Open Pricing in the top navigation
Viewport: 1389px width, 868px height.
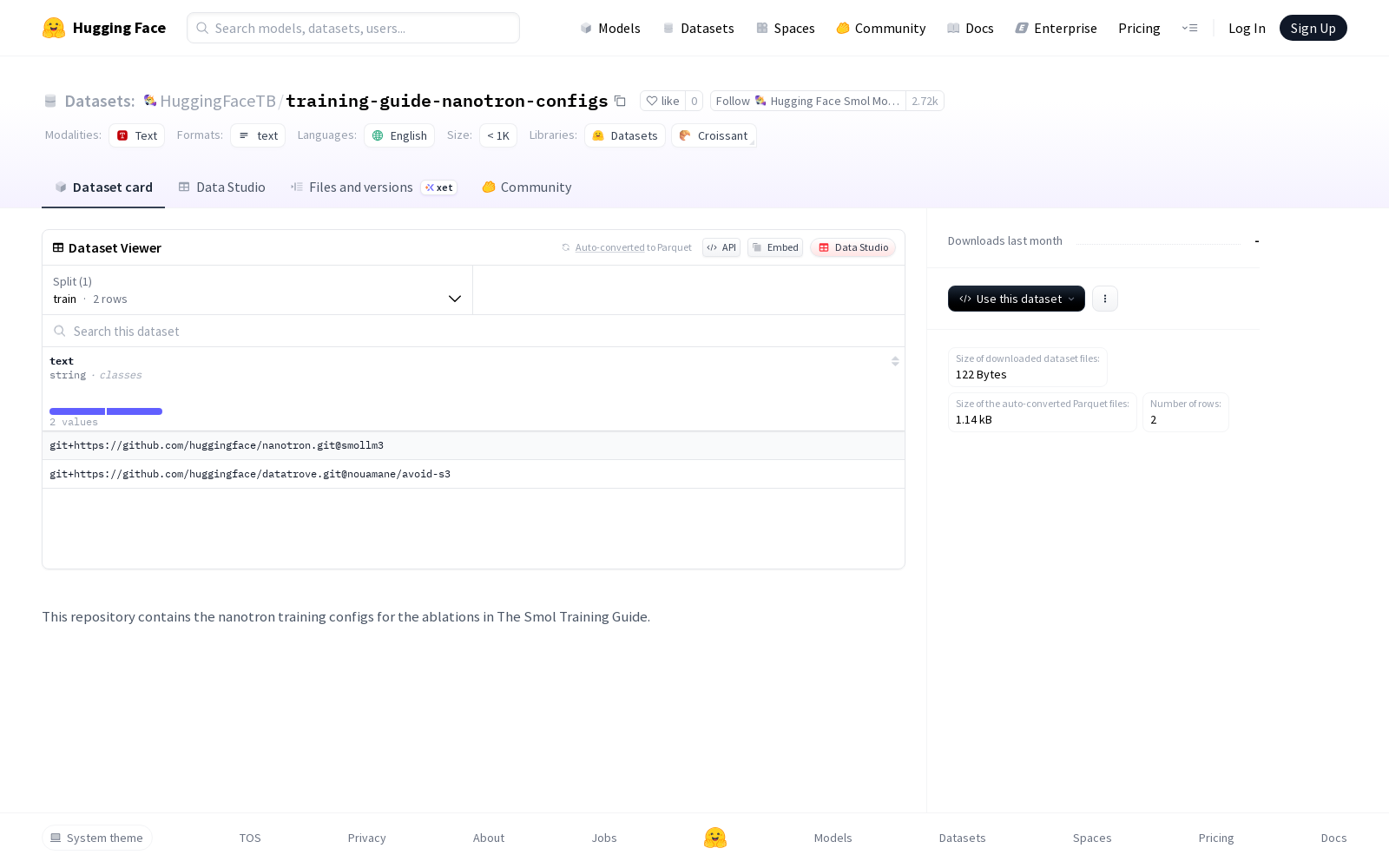(1139, 28)
